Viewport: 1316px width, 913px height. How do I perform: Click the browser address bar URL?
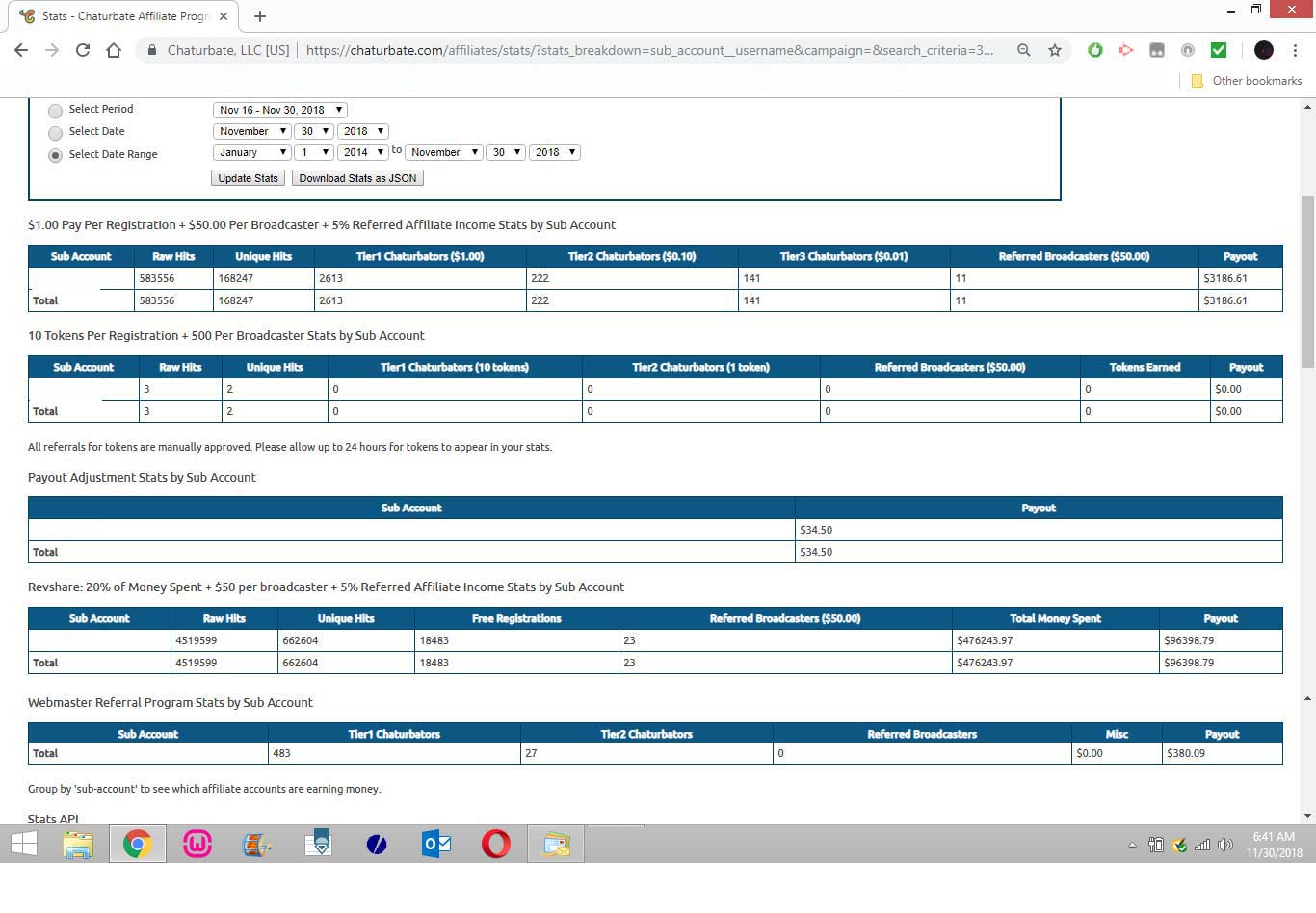[x=649, y=50]
